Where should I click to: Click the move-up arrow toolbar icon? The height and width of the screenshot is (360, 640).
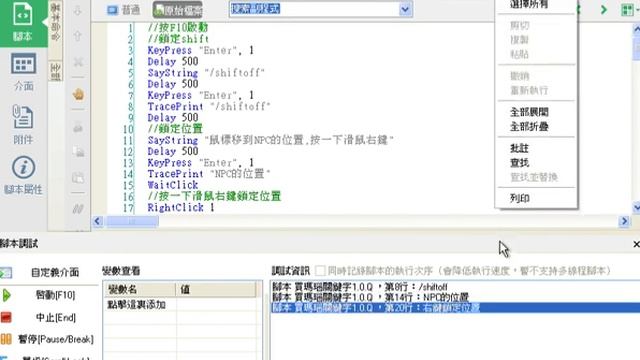pos(78,36)
